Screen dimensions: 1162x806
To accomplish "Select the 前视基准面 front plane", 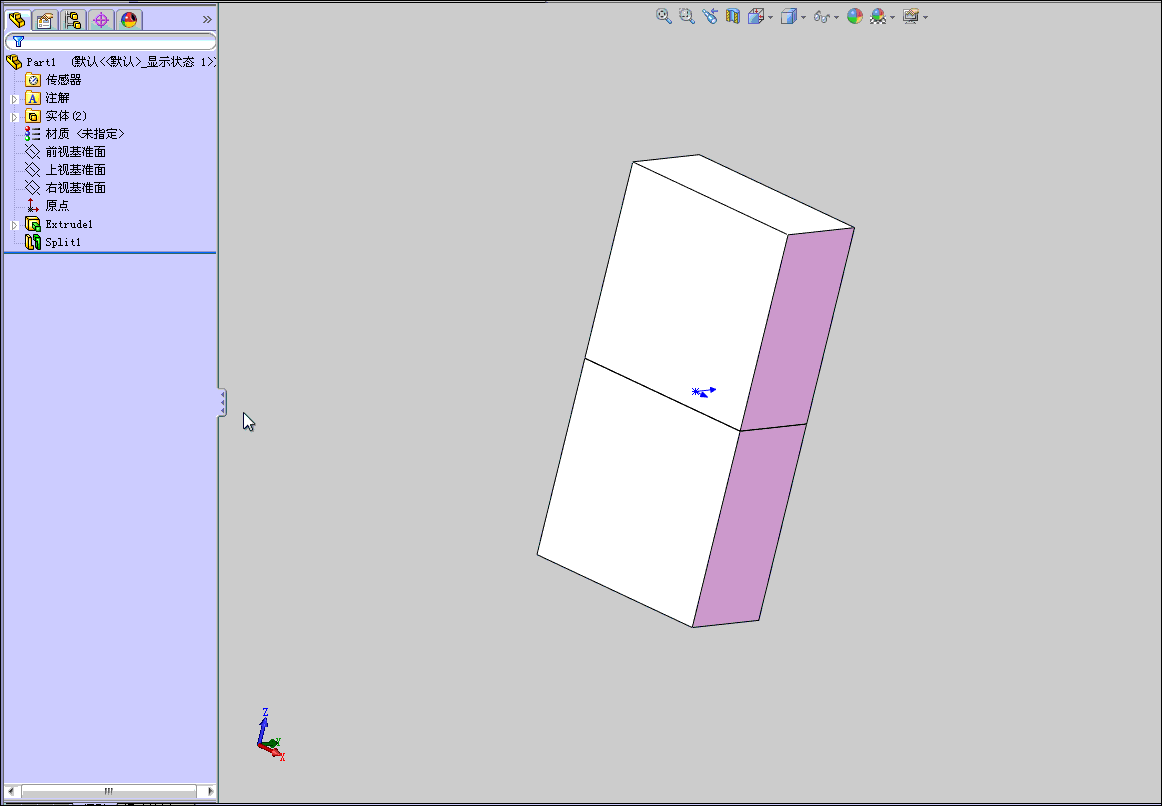I will pos(76,152).
